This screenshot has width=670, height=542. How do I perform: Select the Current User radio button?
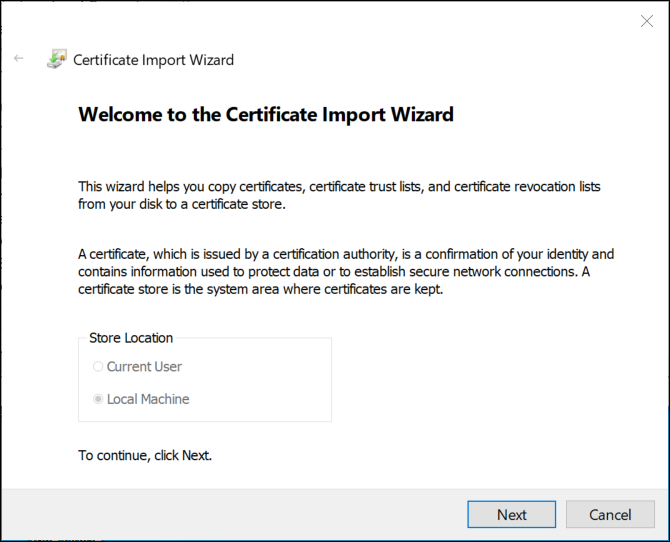click(x=98, y=367)
